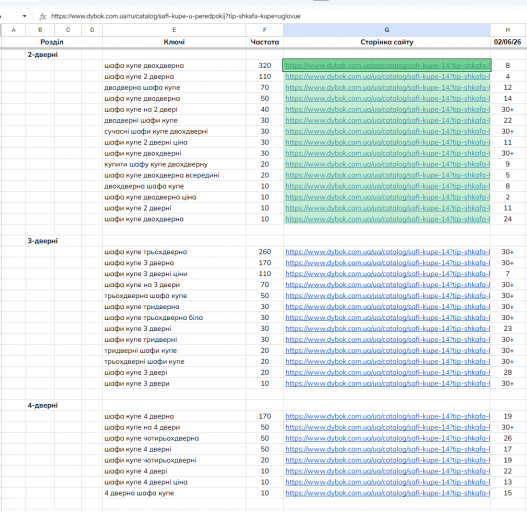Select column A header
Viewport: 527px width, 512px height.
[13, 30]
